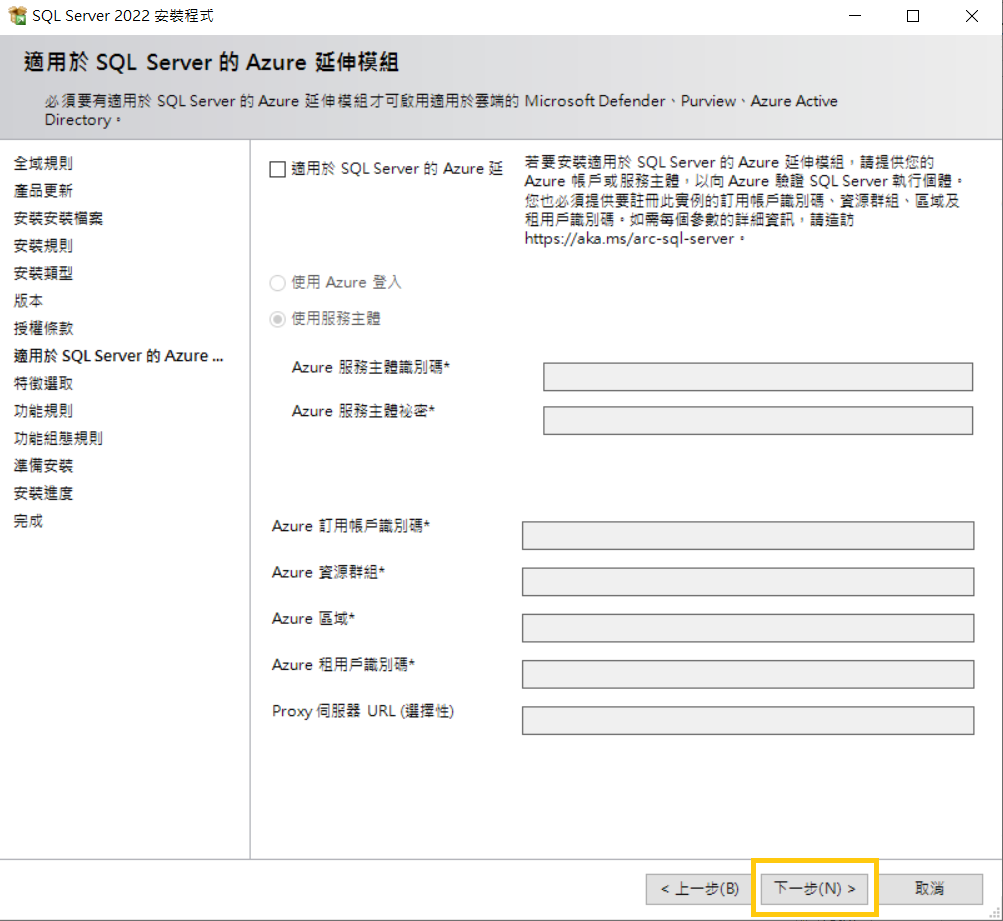Maximize the SQL Server 2022 installer window
The width and height of the screenshot is (1003, 921).
[x=913, y=16]
